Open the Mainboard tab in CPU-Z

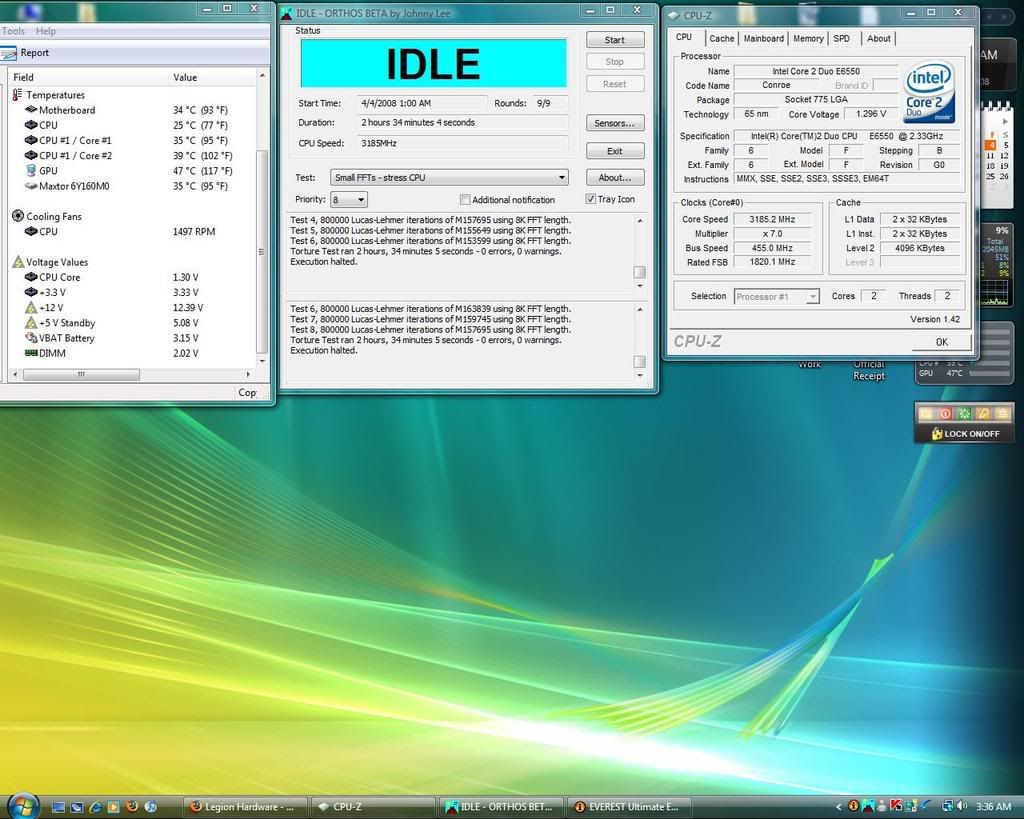pos(763,39)
